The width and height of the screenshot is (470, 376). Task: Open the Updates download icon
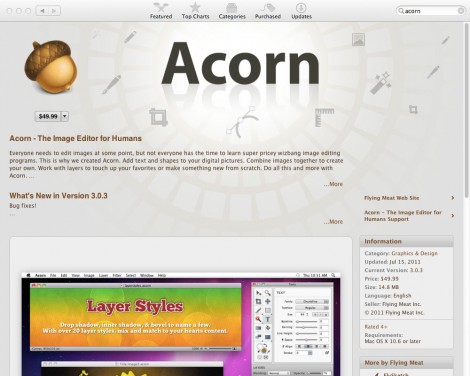[301, 8]
